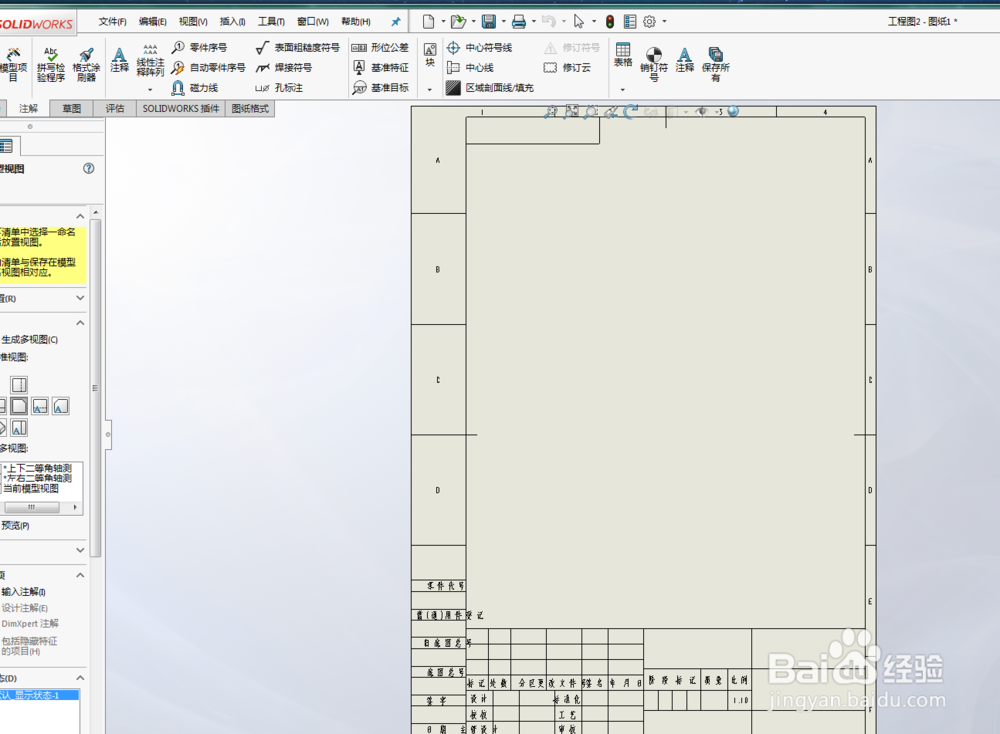Screen dimensions: 1000x734
Task: Save the drawing with the floppy disk icon
Action: pyautogui.click(x=489, y=22)
